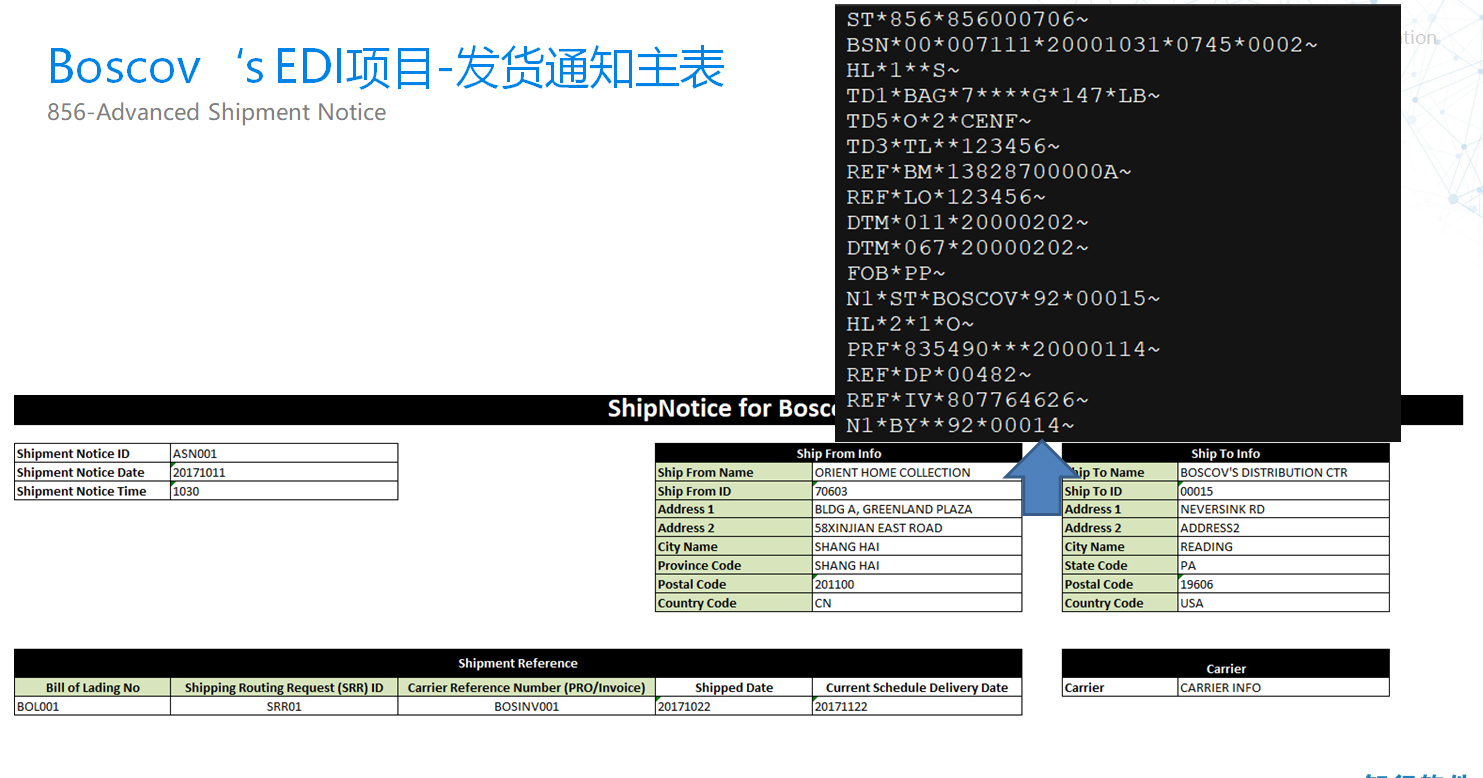Select the notice time value "1030"

tap(284, 492)
